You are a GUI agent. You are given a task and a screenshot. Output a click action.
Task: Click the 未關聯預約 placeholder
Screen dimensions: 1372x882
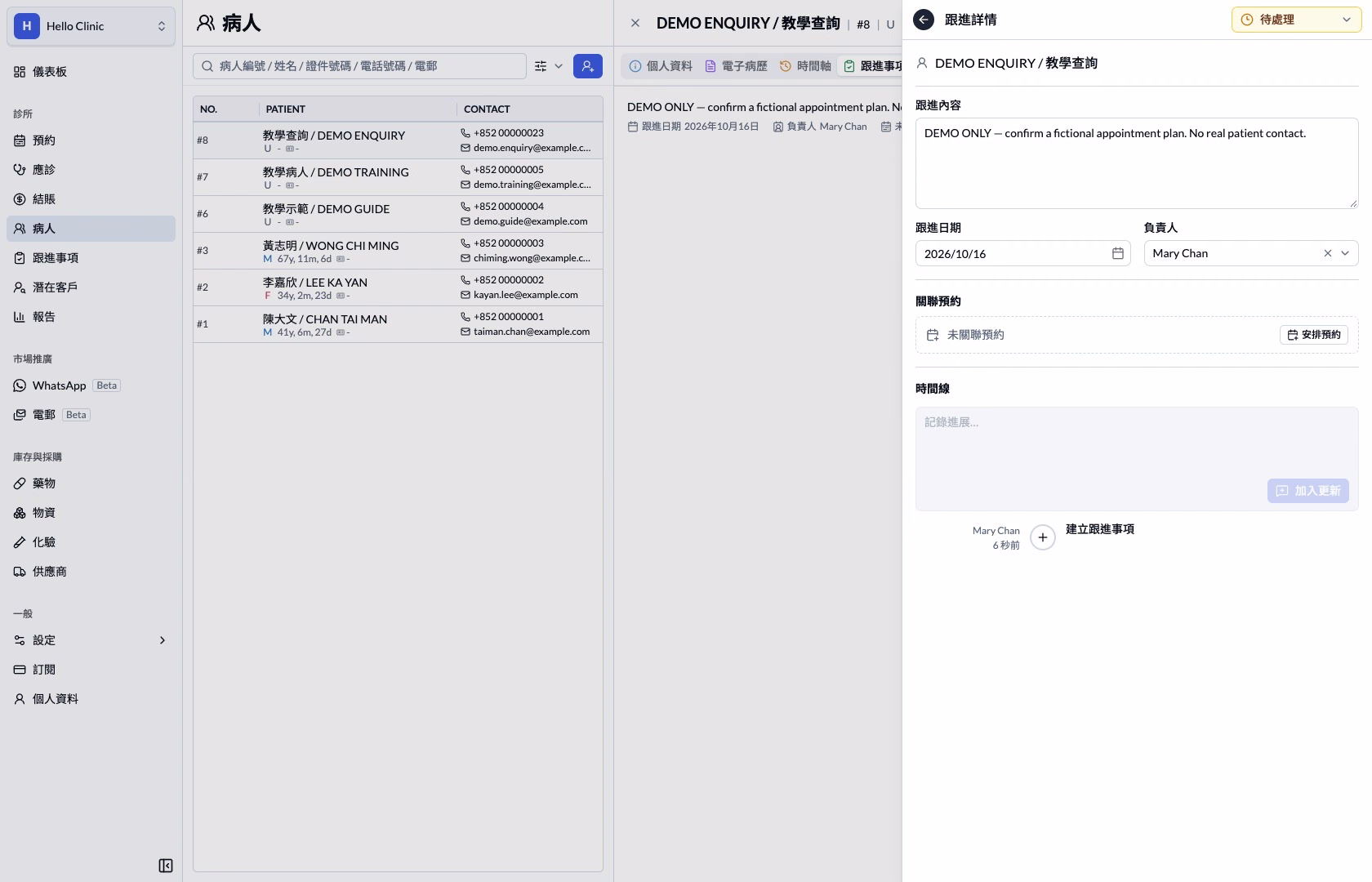point(976,335)
